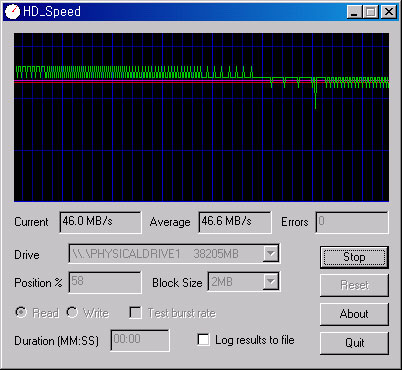Image resolution: width=402 pixels, height=370 pixels.
Task: Click the Current speed value 46.0 MB/s
Action: (x=100, y=222)
